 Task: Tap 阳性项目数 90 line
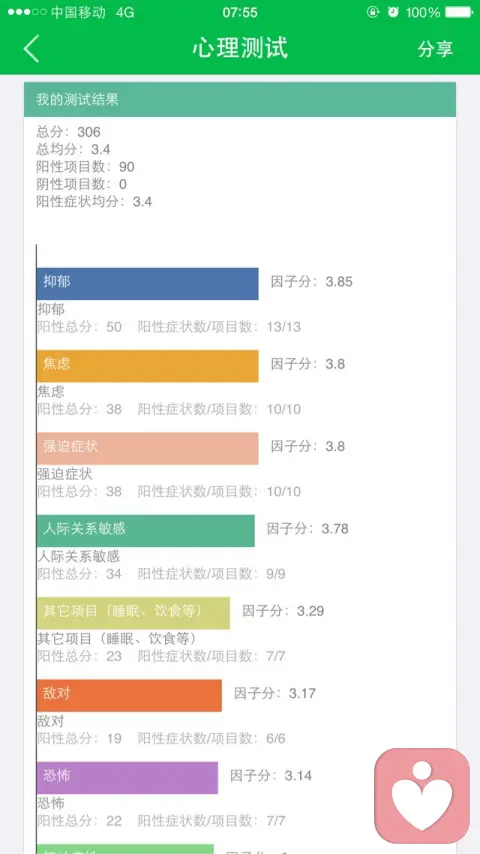point(86,167)
